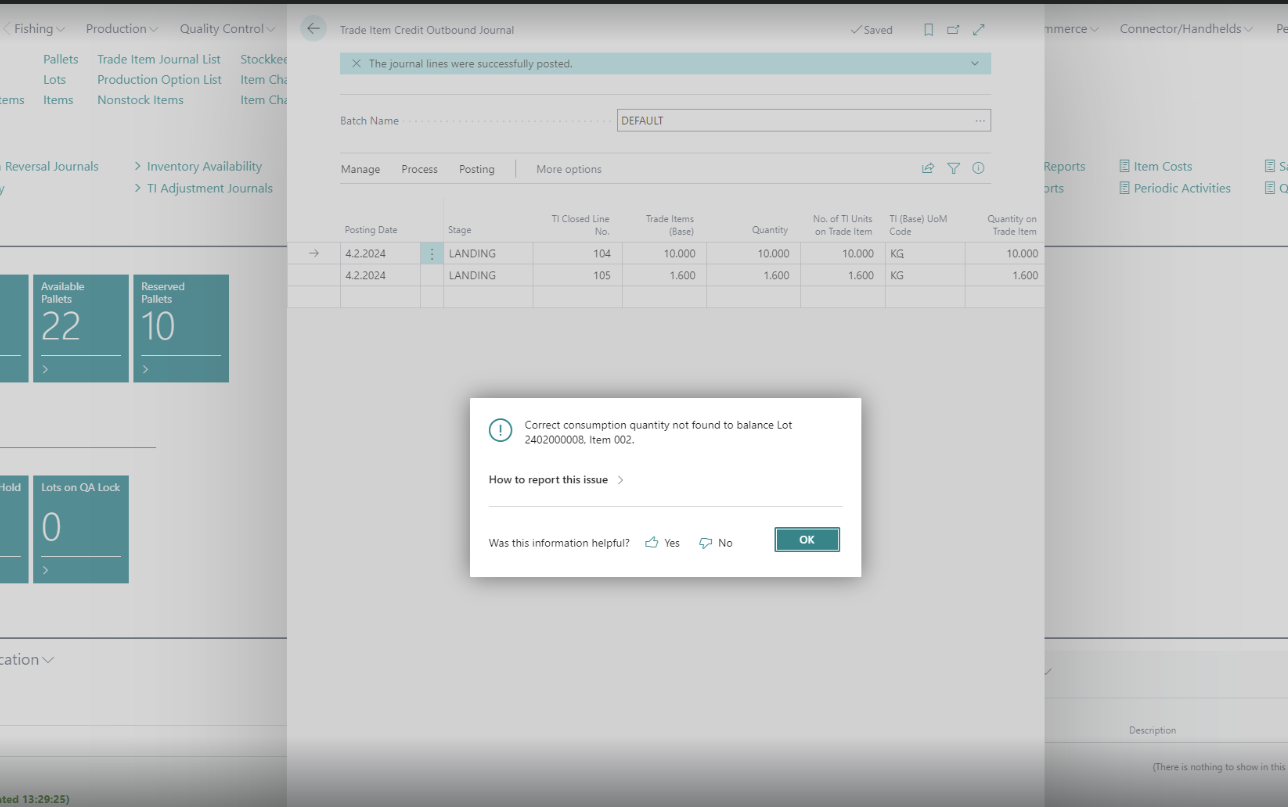Expand the notification bar chevron
The image size is (1288, 807).
(975, 64)
